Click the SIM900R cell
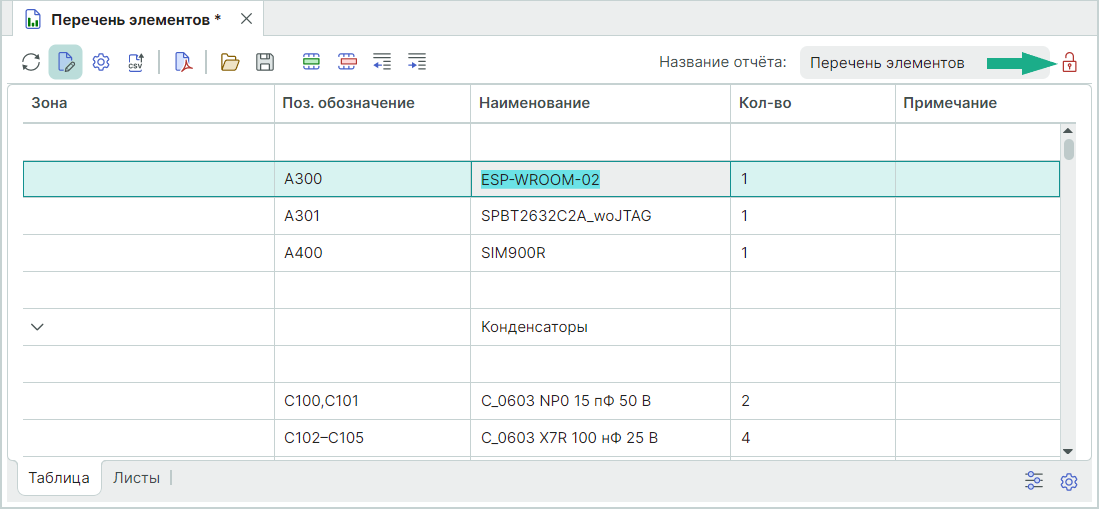The image size is (1099, 509). pyautogui.click(x=600, y=253)
